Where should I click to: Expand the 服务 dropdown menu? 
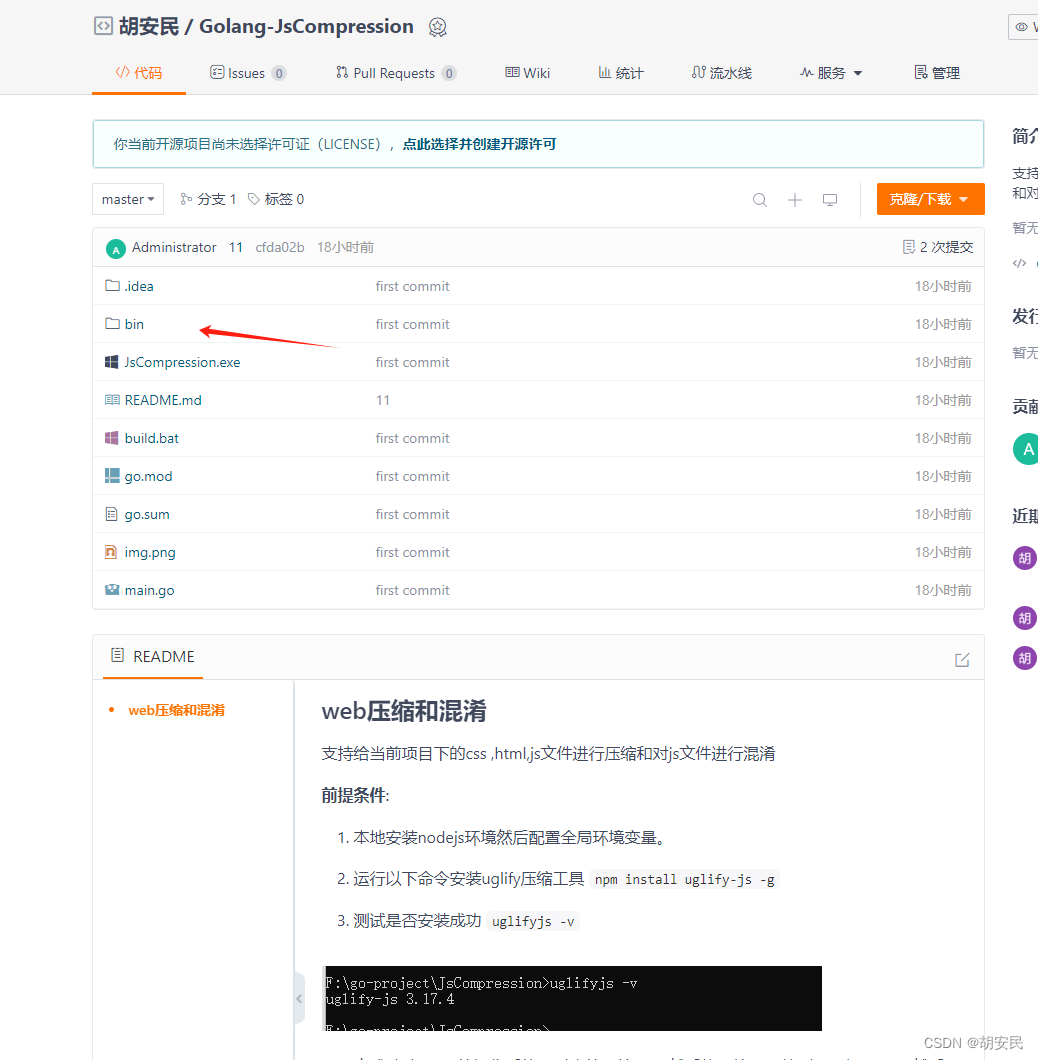coord(831,73)
